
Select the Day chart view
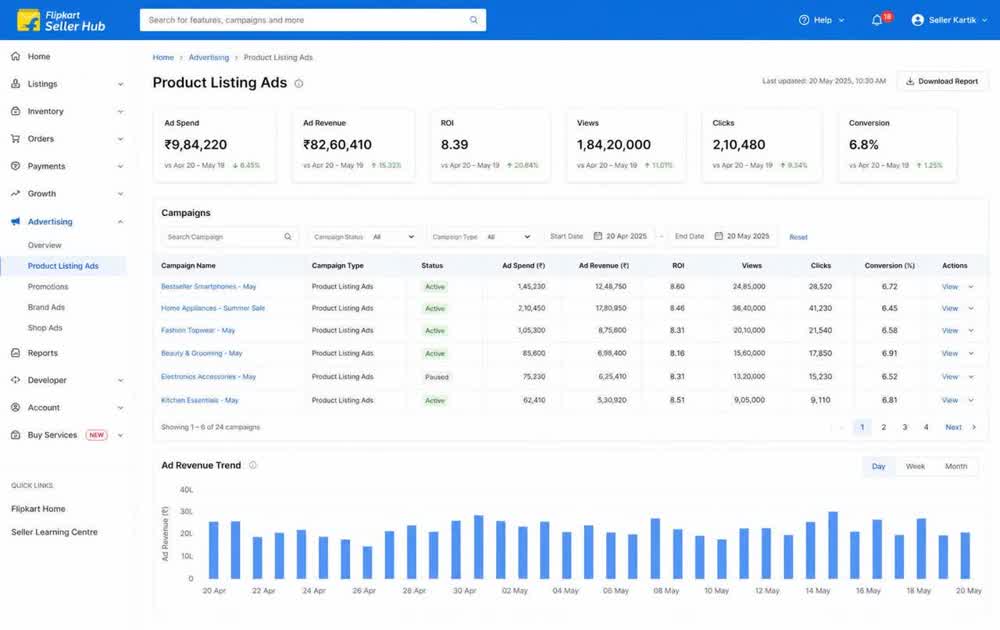click(x=878, y=466)
